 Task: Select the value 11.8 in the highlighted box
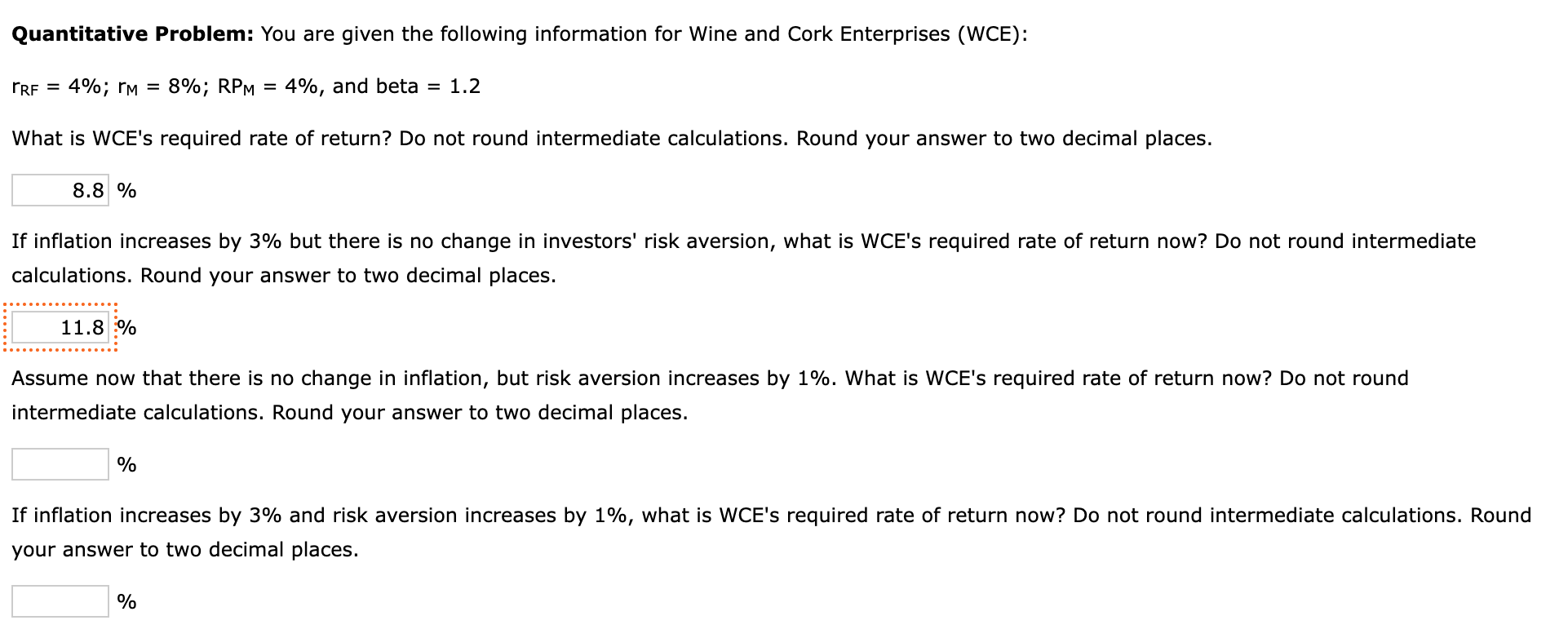81,327
